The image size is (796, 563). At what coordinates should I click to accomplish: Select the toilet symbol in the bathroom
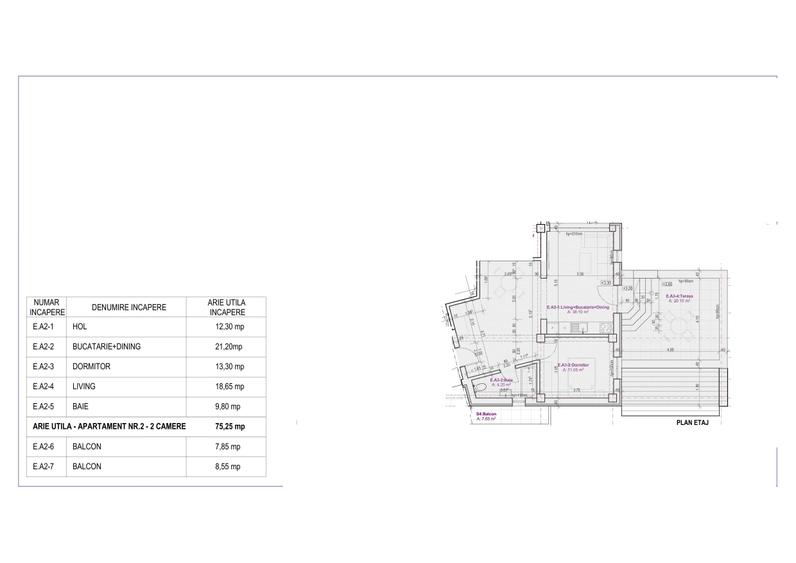coord(480,387)
